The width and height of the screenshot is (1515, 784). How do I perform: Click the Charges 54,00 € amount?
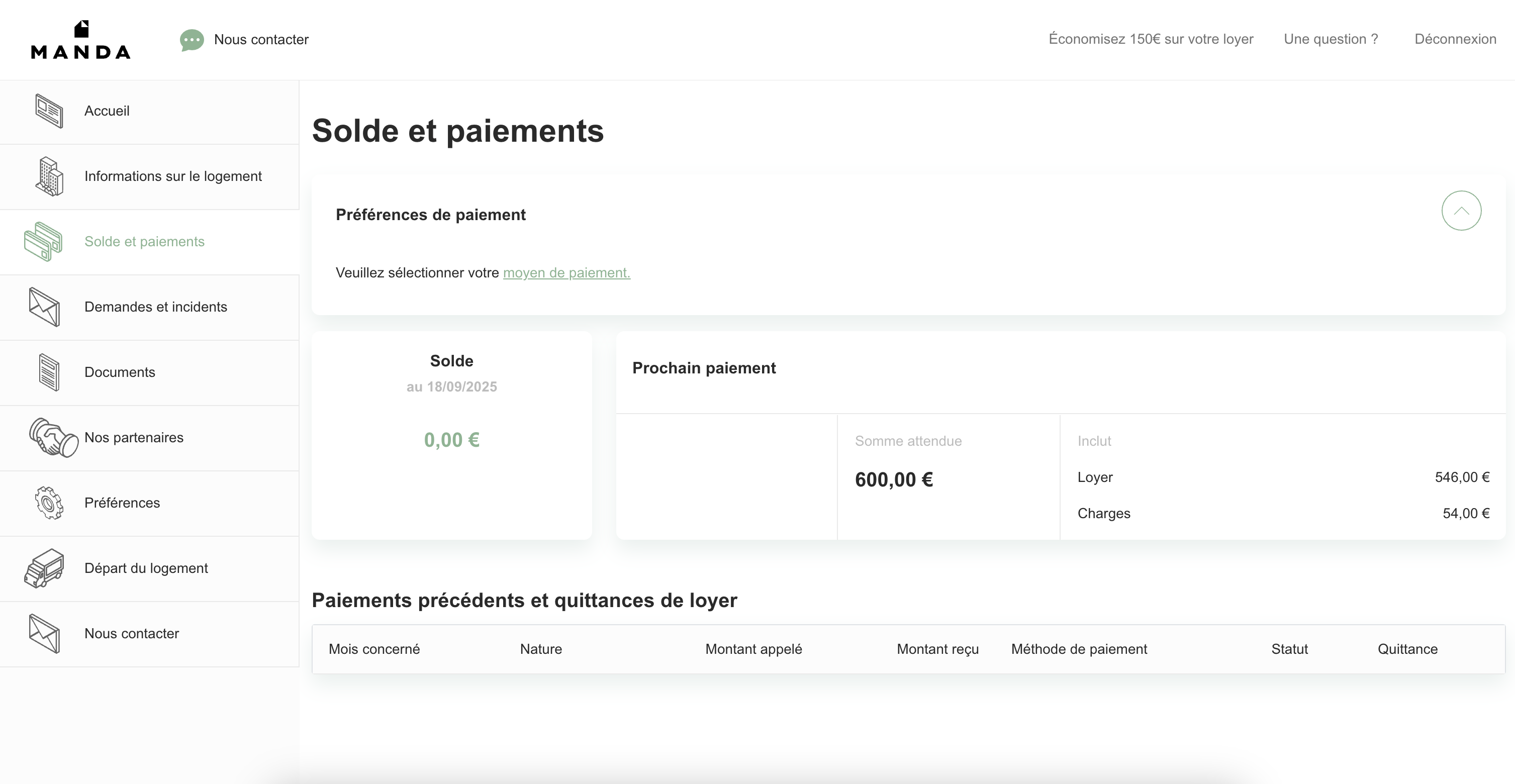pos(1466,514)
